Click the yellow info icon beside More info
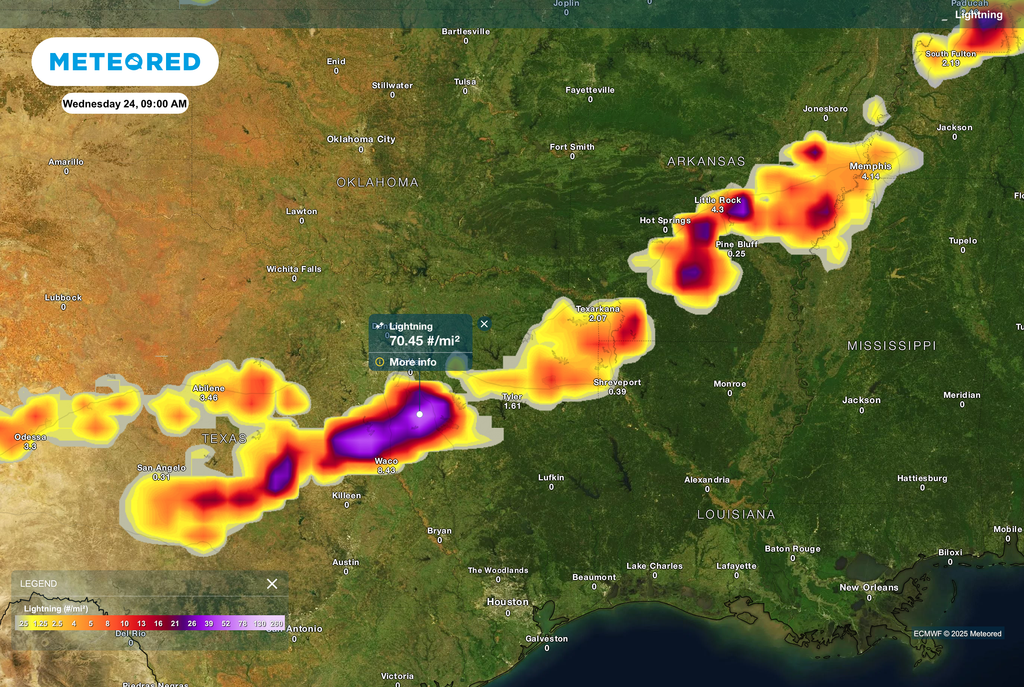This screenshot has height=687, width=1024. point(380,362)
